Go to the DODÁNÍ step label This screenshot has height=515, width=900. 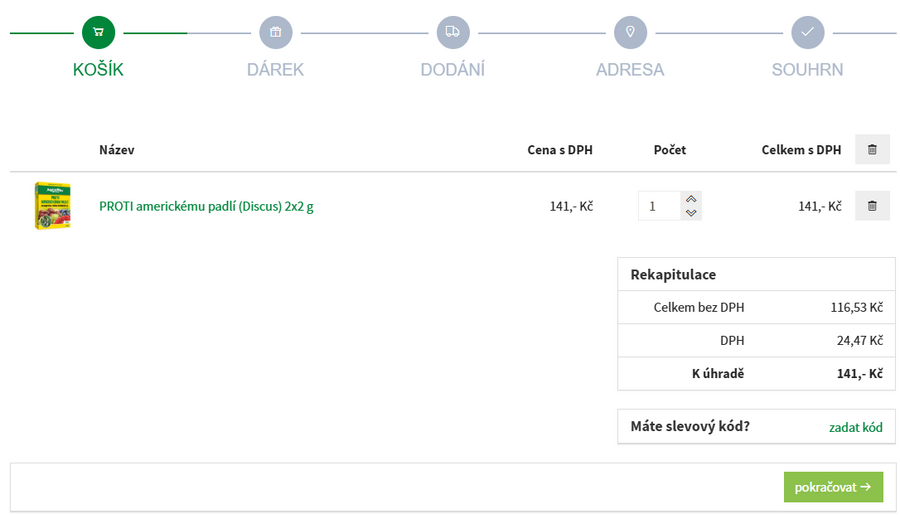coord(453,70)
